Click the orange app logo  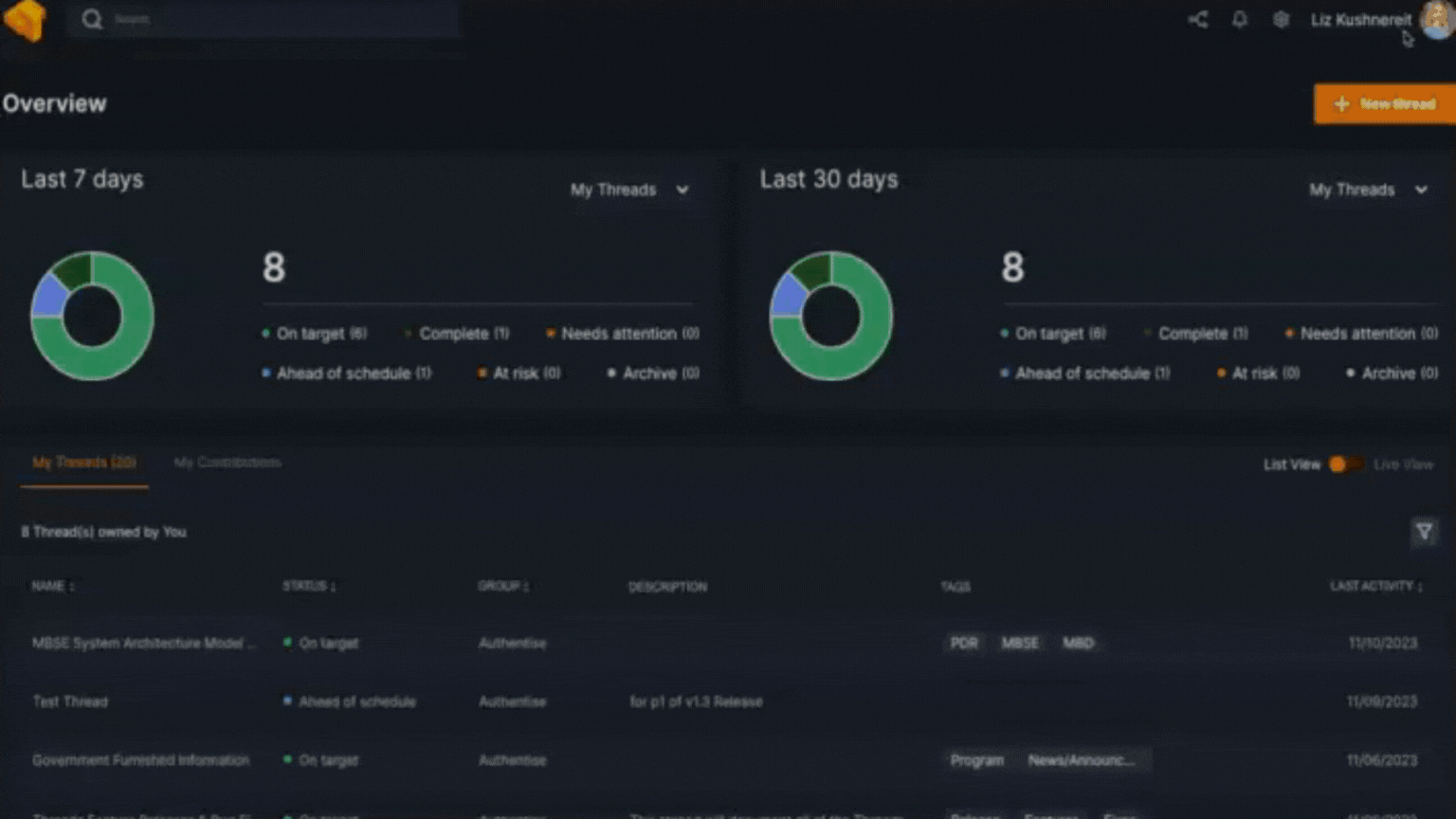pos(26,20)
